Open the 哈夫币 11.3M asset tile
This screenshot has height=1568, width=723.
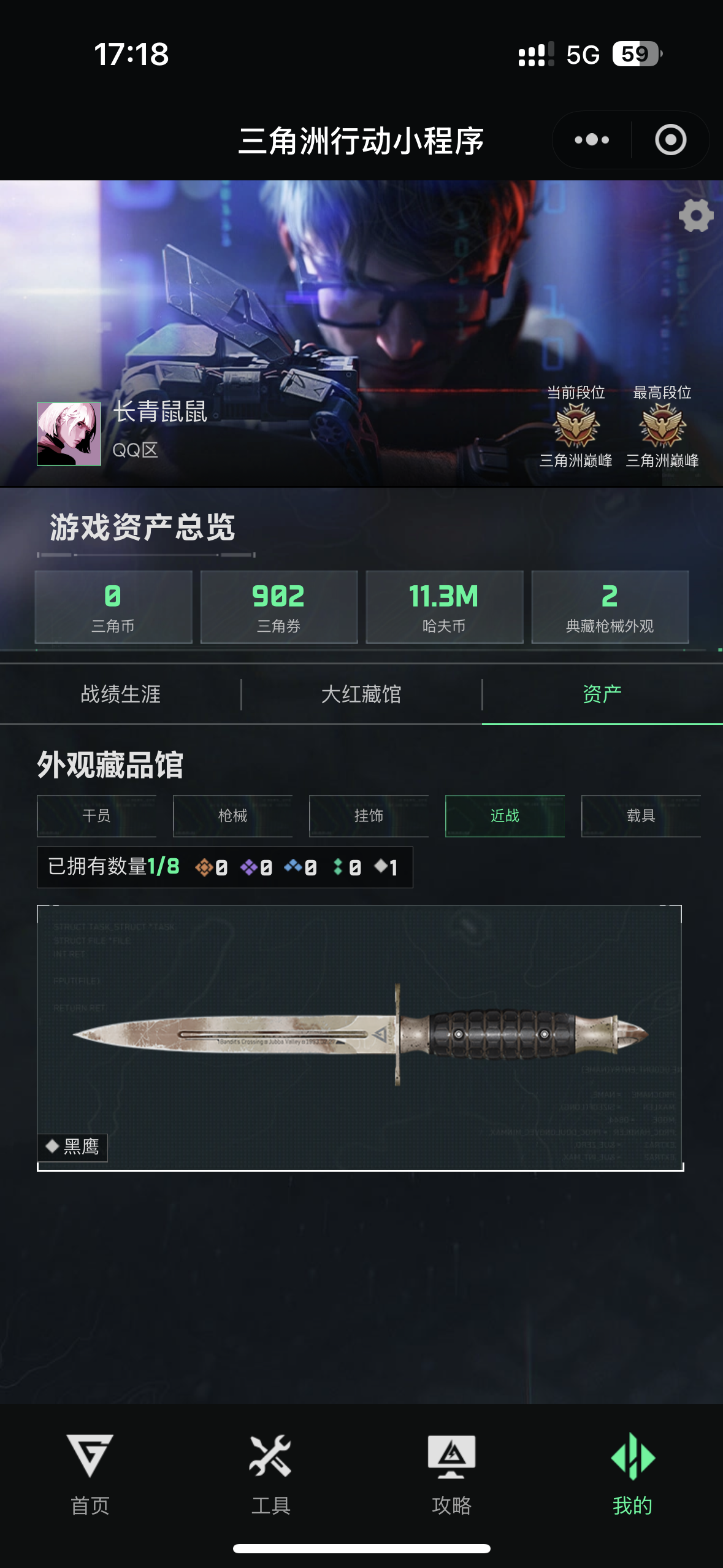click(444, 607)
